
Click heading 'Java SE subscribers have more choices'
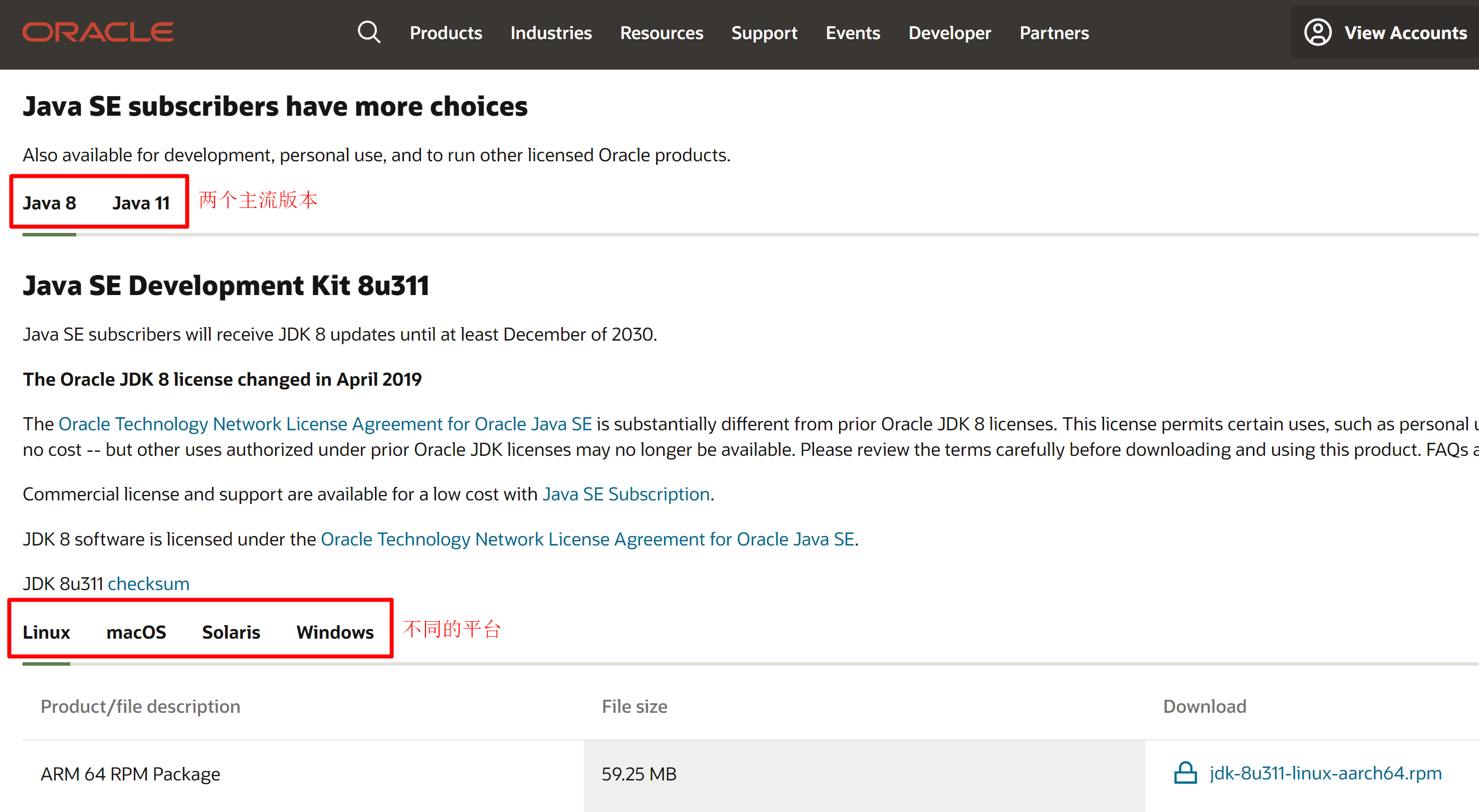(275, 106)
